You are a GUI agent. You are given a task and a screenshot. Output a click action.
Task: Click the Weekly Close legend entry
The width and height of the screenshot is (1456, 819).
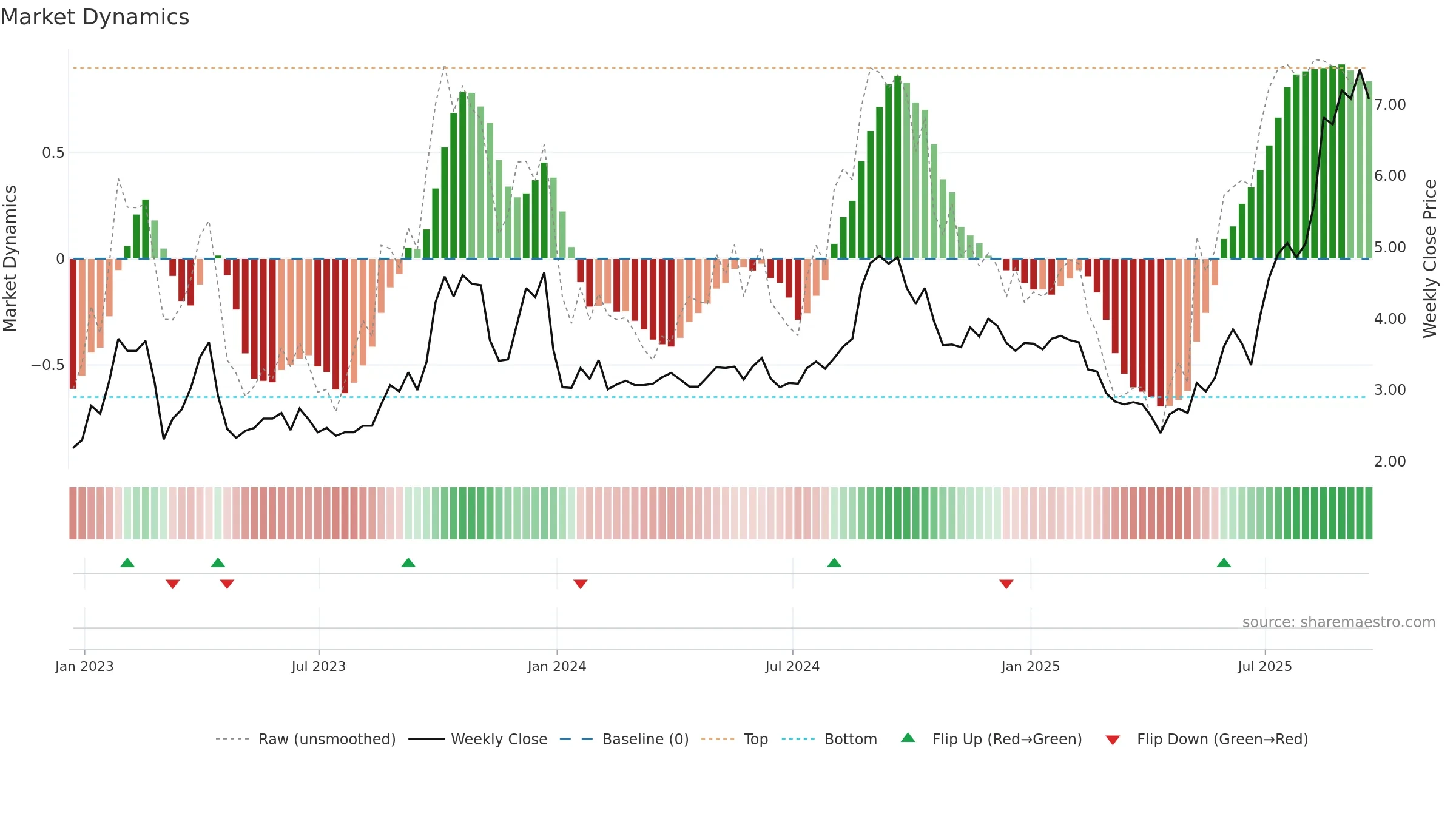(478, 739)
